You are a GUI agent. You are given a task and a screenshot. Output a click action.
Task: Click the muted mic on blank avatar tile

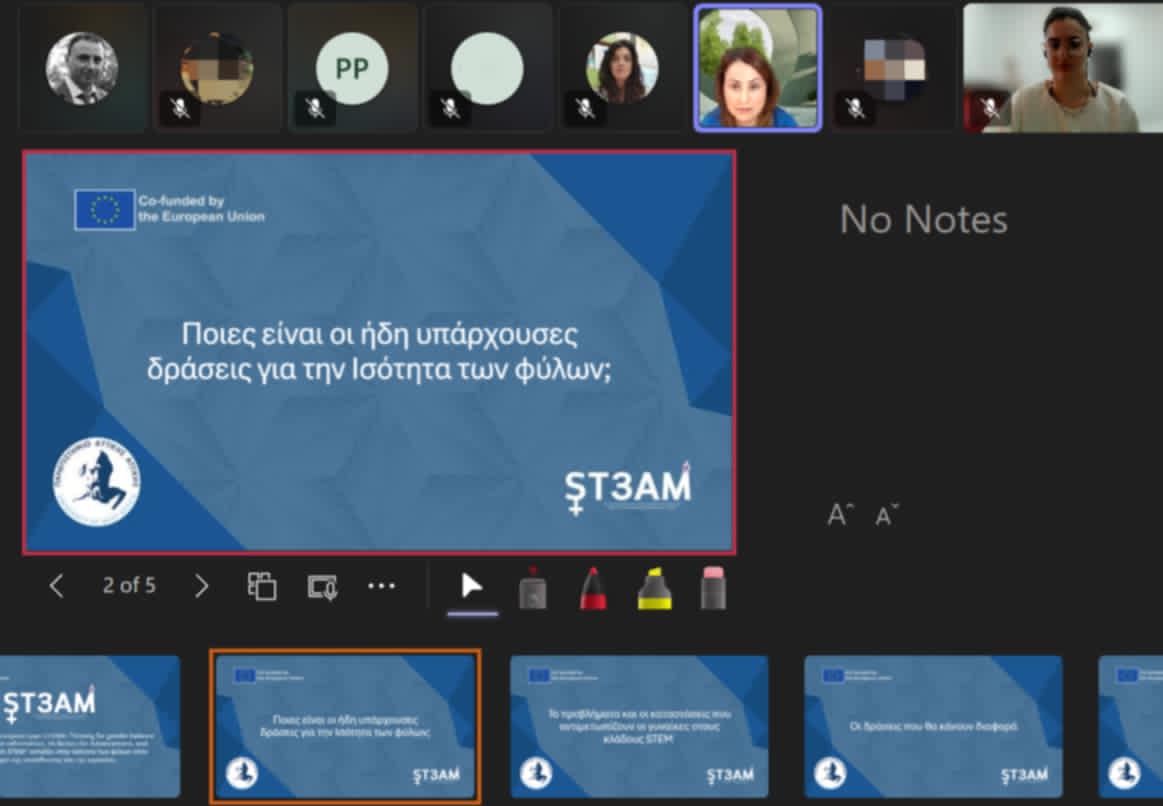click(x=449, y=109)
